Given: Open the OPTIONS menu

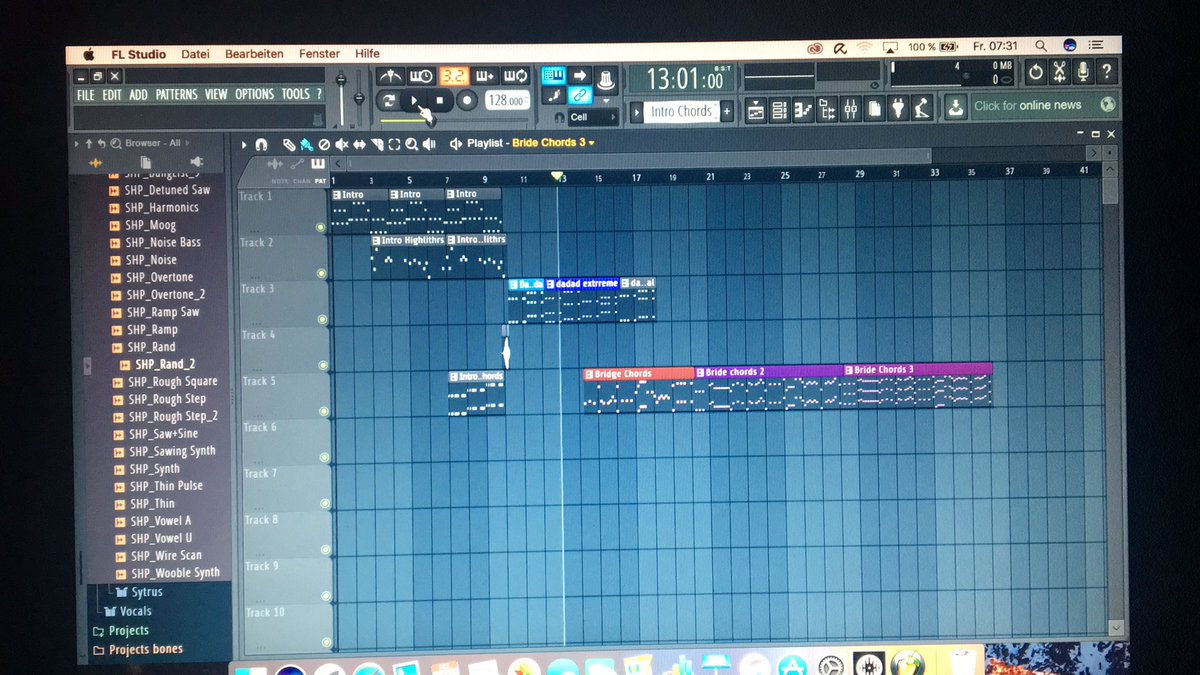Looking at the screenshot, I should 254,94.
